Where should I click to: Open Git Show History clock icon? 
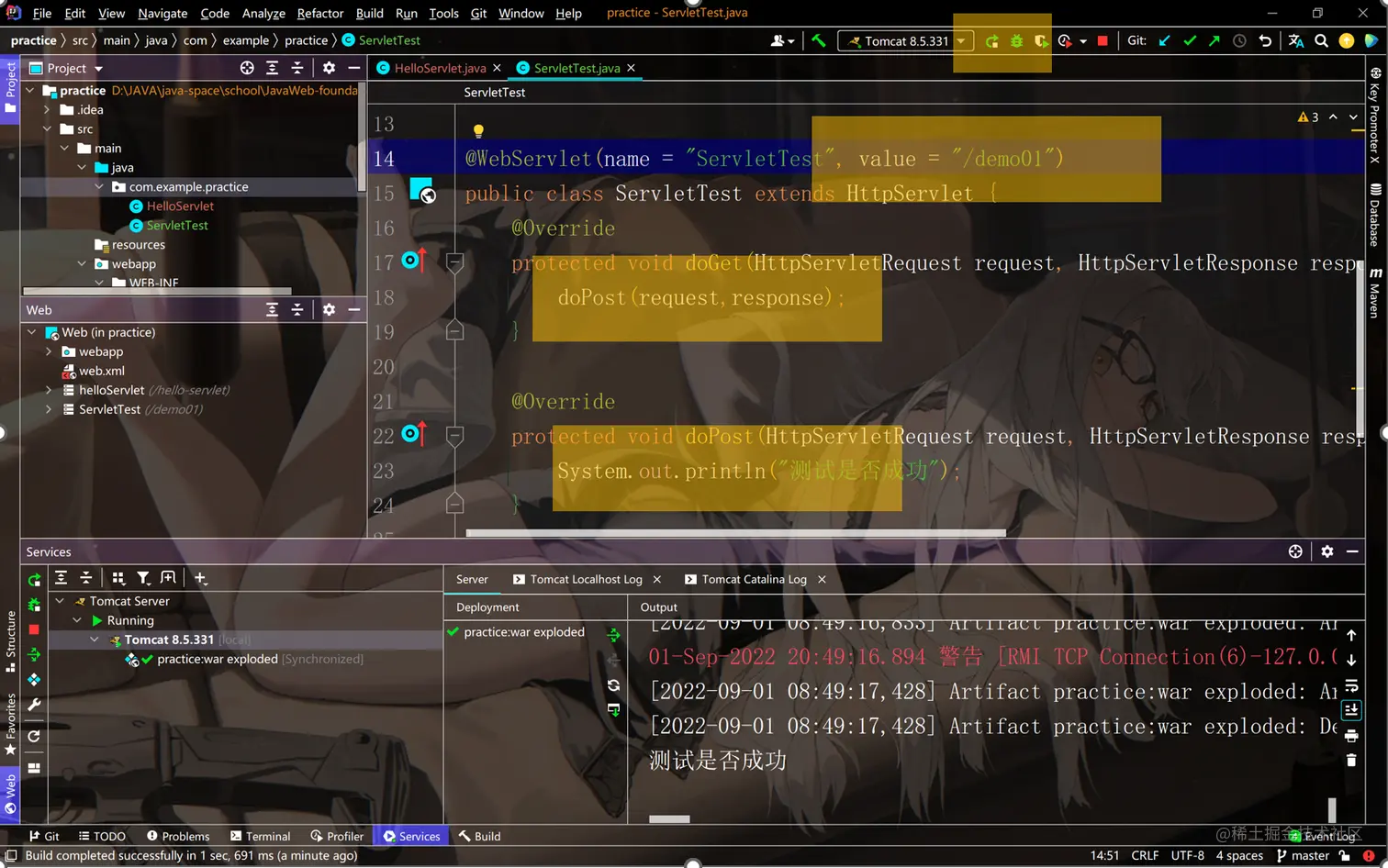(1239, 40)
